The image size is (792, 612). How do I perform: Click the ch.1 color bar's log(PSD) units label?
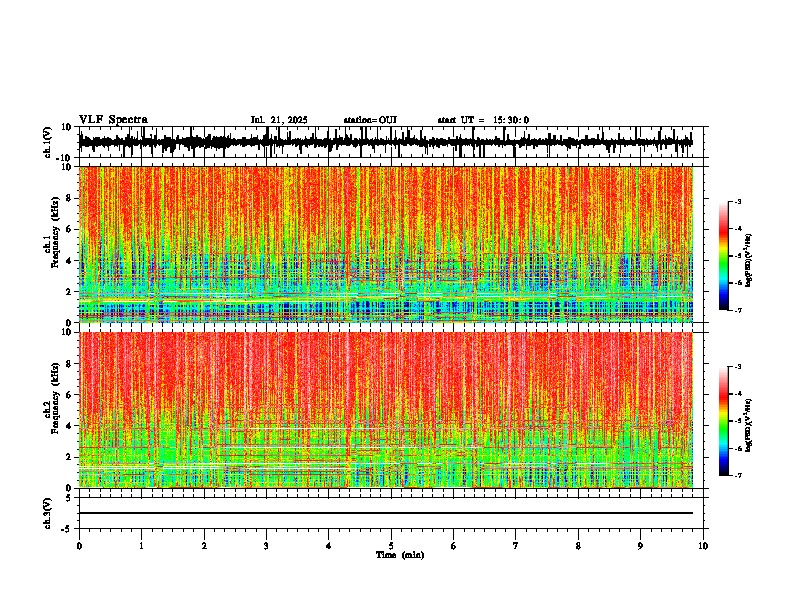[749, 260]
